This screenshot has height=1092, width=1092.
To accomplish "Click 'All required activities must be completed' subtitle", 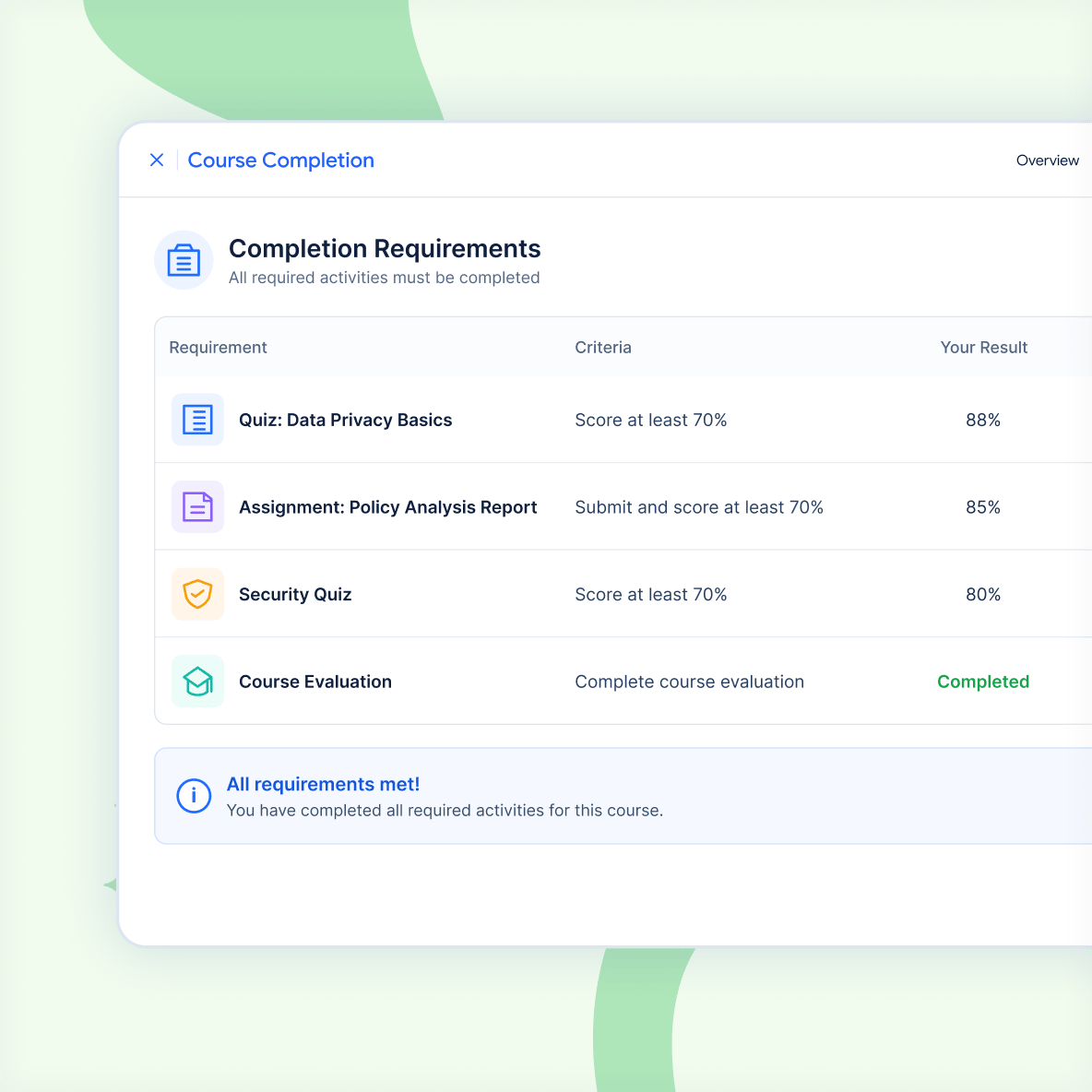I will click(x=384, y=278).
